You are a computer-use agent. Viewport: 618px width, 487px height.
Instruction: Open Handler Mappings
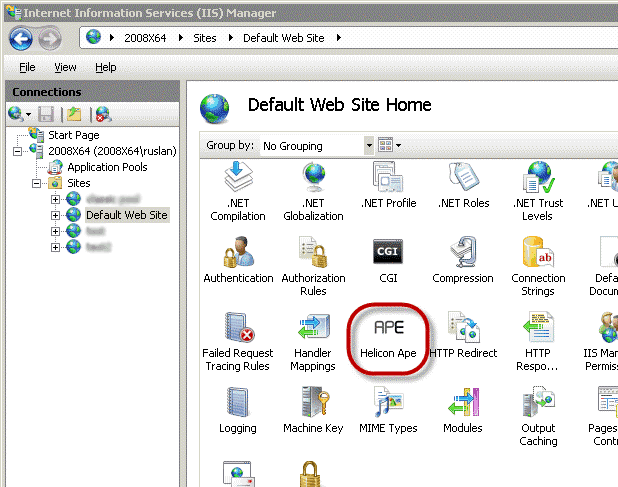click(313, 342)
